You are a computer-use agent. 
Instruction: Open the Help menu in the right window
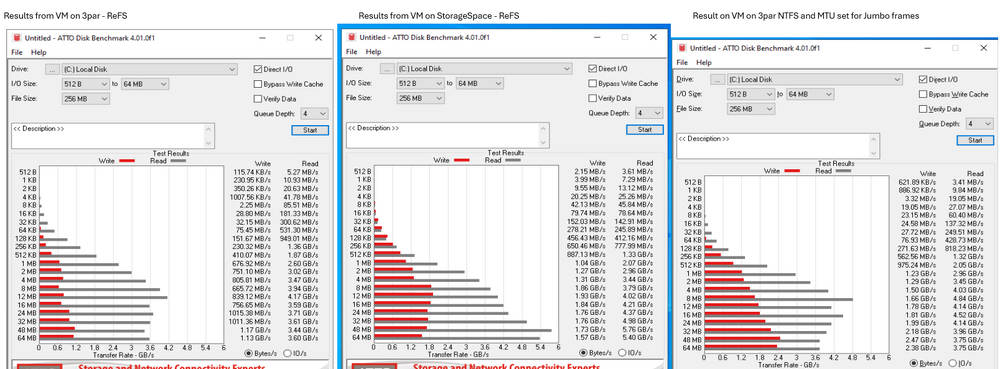(x=703, y=62)
